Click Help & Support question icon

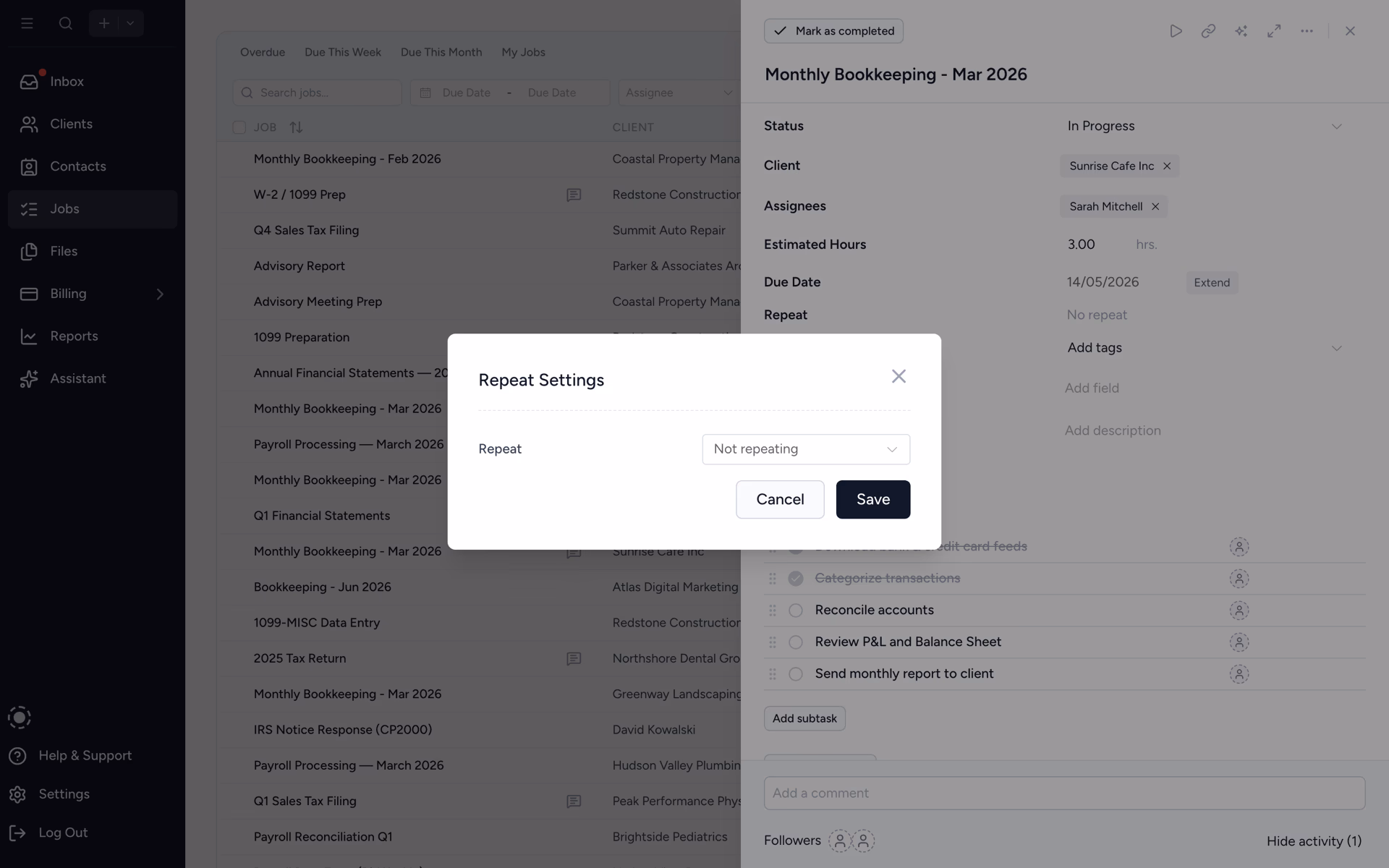18,756
